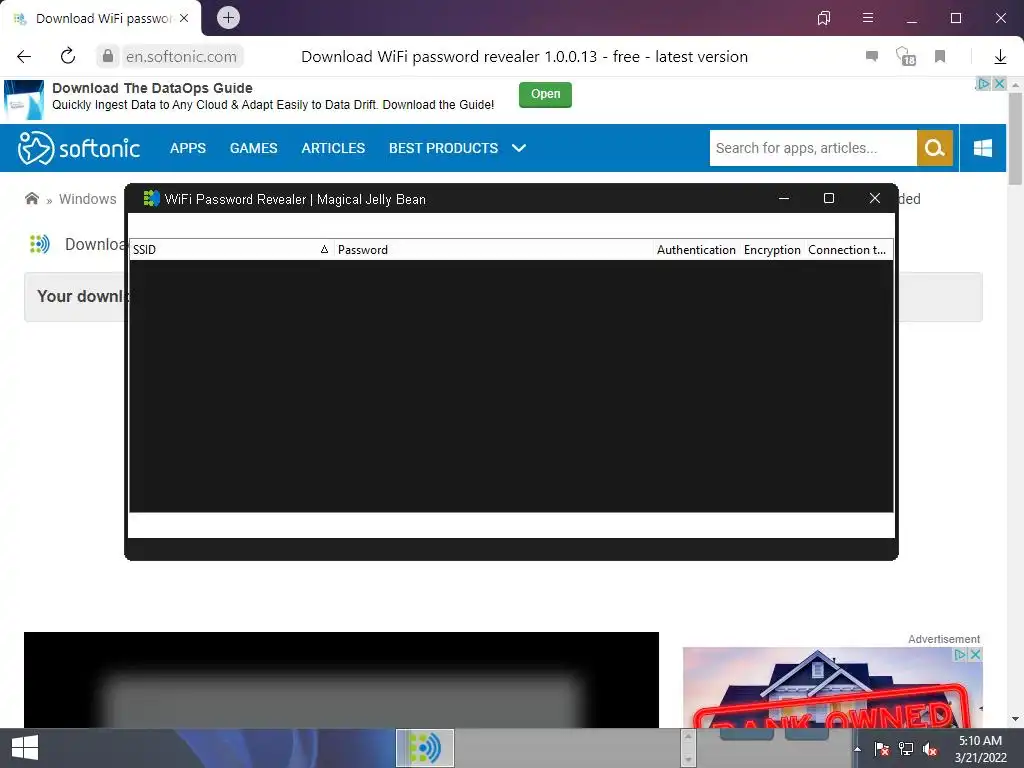
Task: Open the APPS menu
Action: 188,148
